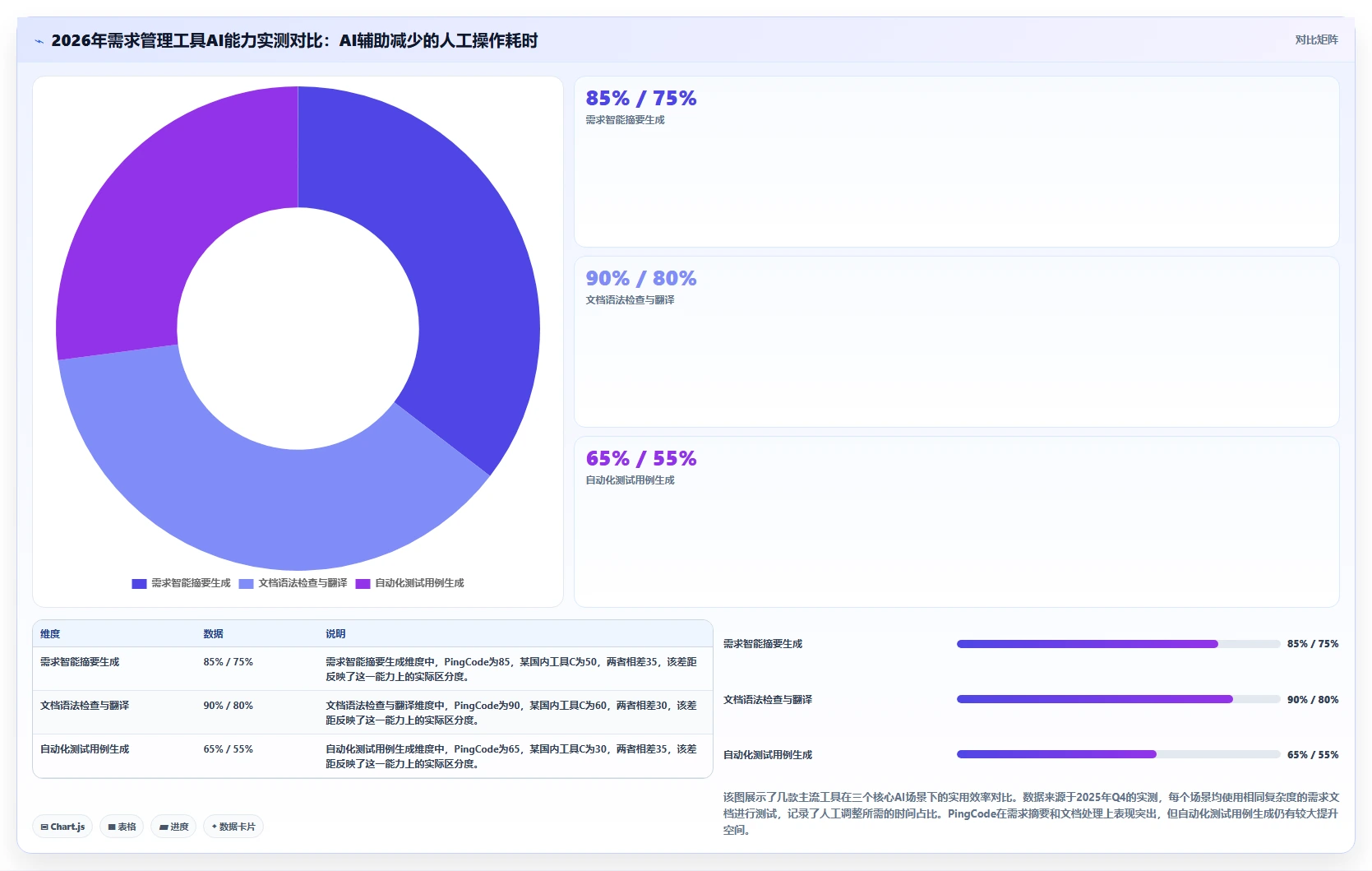Open the 85% / 75% data card
Viewport: 1372px width, 871px height.
coord(956,161)
